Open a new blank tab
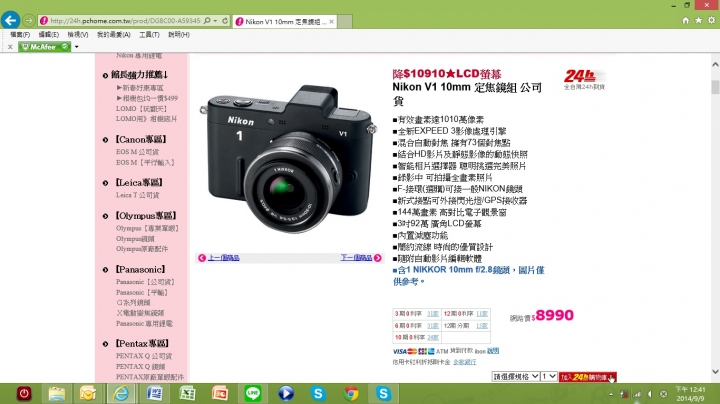The width and height of the screenshot is (720, 404). coord(345,21)
